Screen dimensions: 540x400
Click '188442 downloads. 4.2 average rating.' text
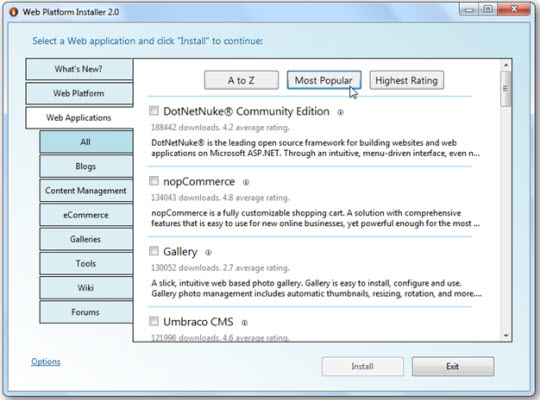coord(220,127)
